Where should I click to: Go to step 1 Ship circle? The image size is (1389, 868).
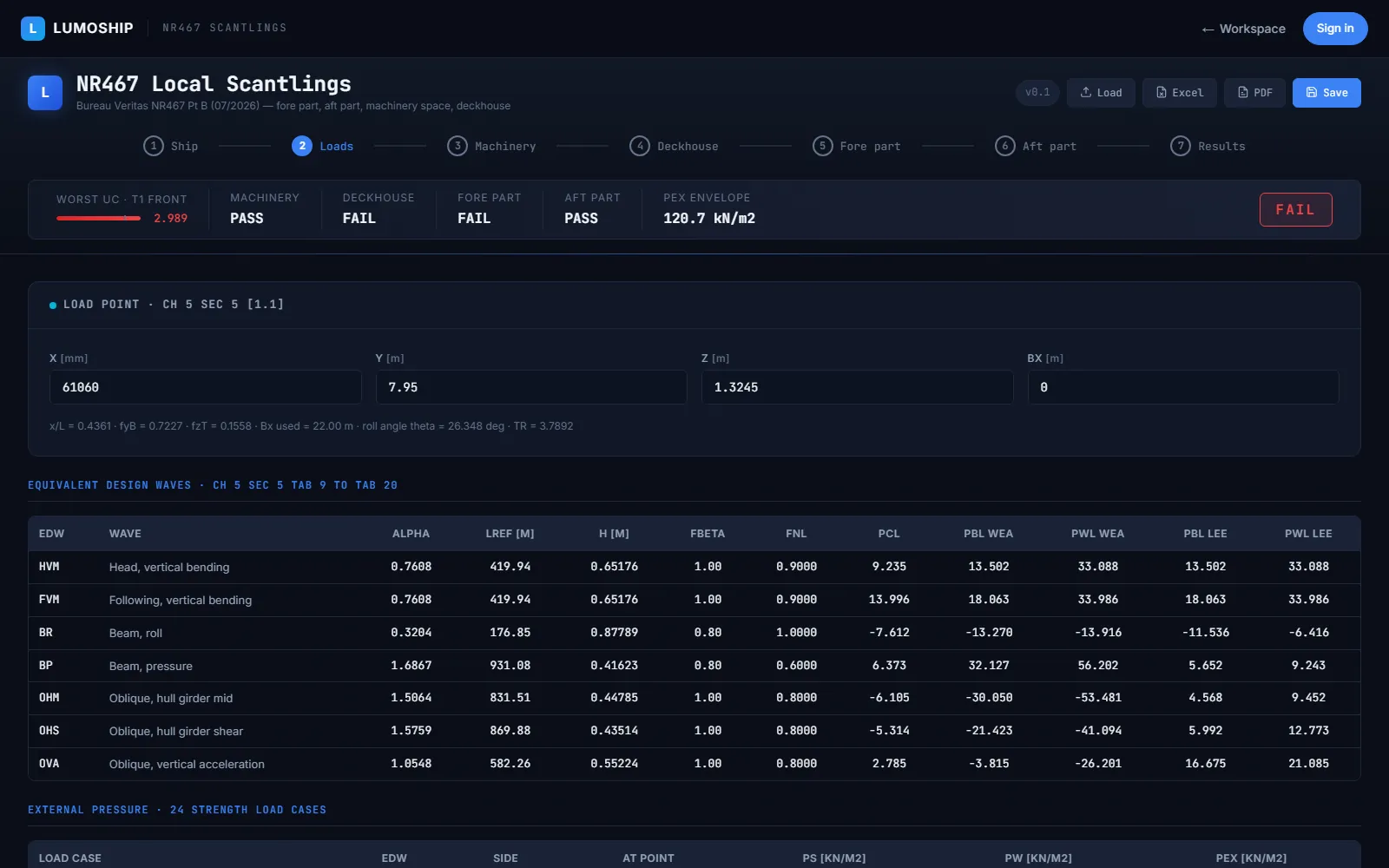tap(154, 146)
